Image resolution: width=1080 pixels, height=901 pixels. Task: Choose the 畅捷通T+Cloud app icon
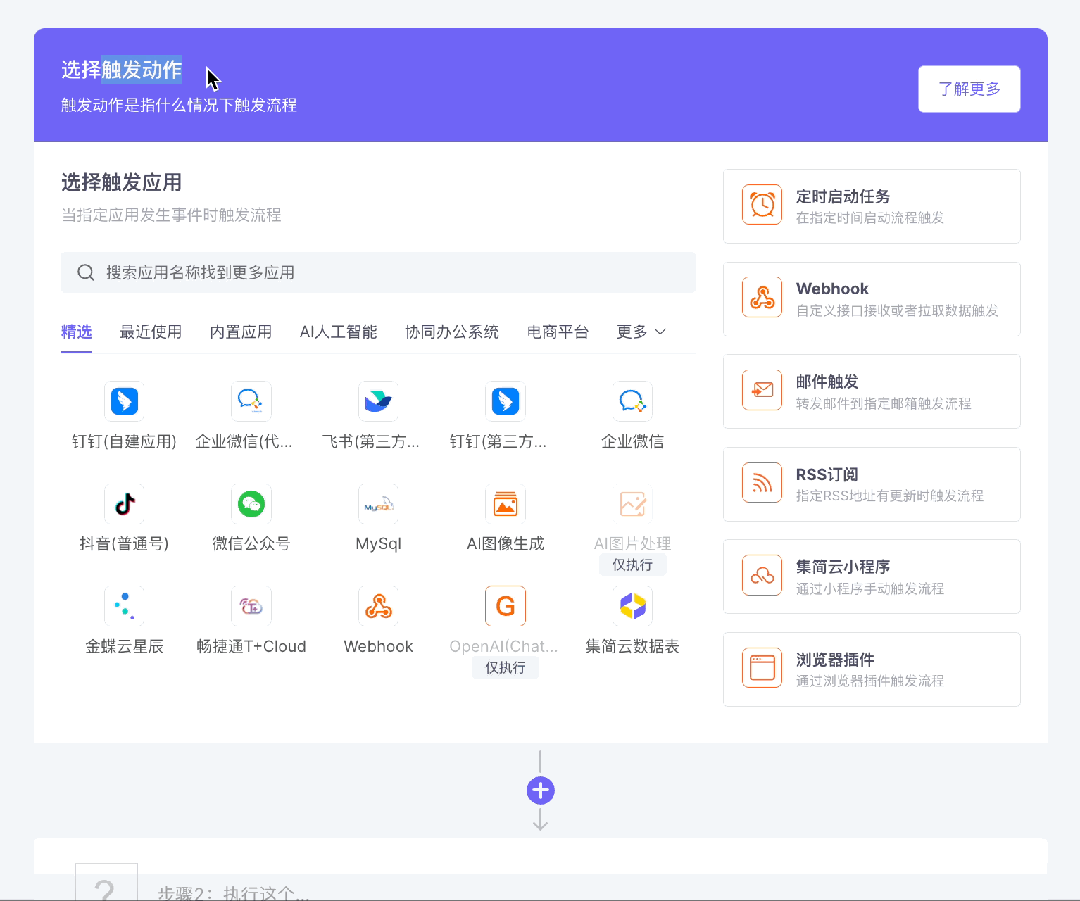click(251, 606)
